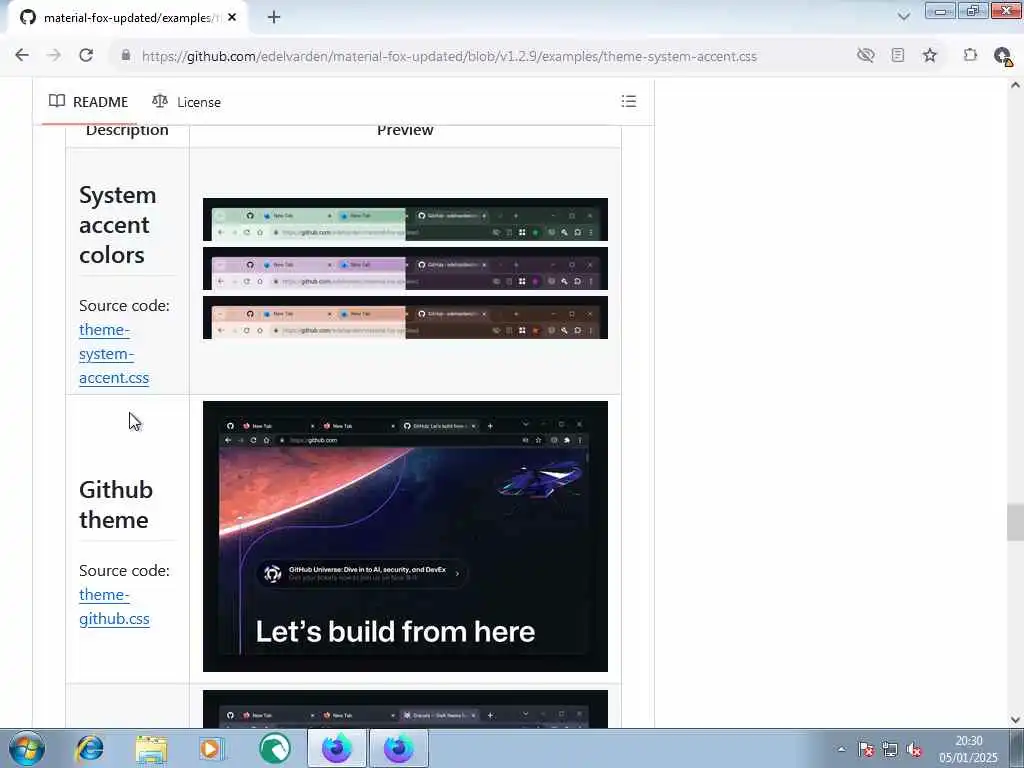Open the Action Center flag tray icon
1024x768 pixels.
[x=866, y=750]
